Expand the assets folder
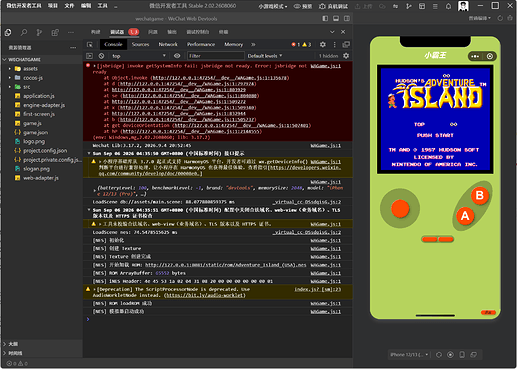The width and height of the screenshot is (517, 369). pyautogui.click(x=10, y=69)
